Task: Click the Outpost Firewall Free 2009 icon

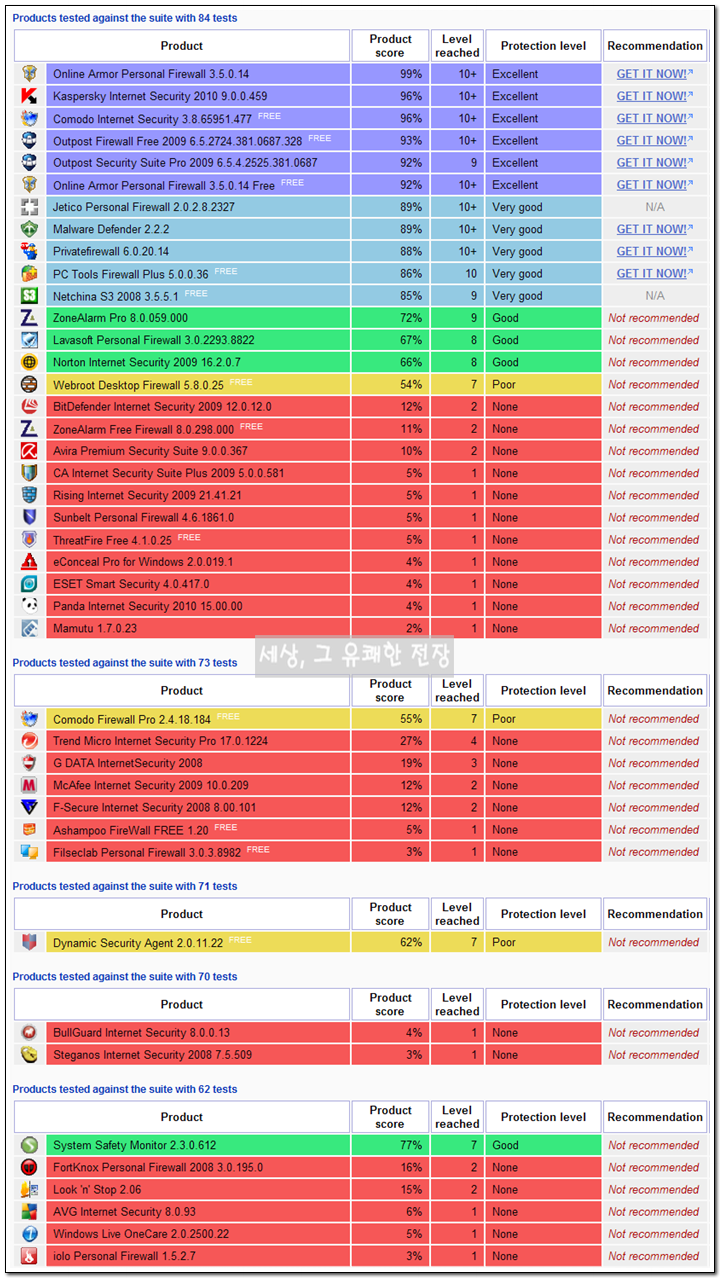Action: (x=30, y=140)
